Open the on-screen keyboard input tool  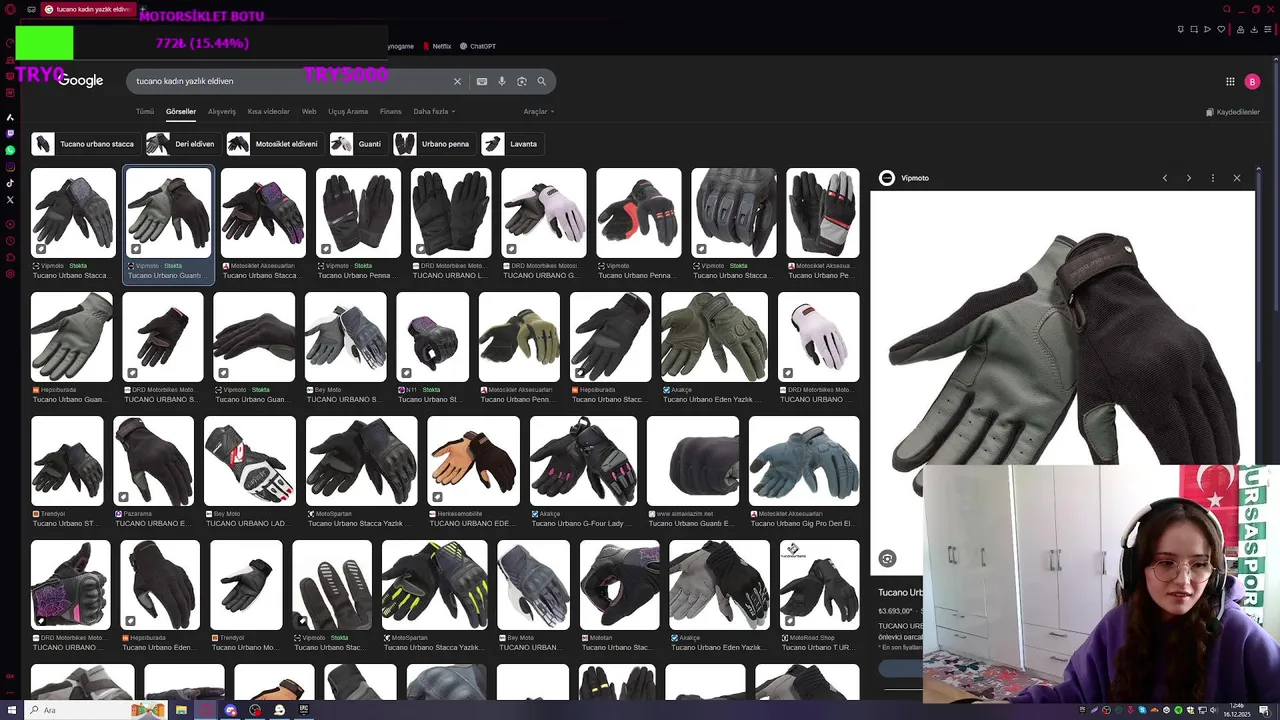pos(482,81)
